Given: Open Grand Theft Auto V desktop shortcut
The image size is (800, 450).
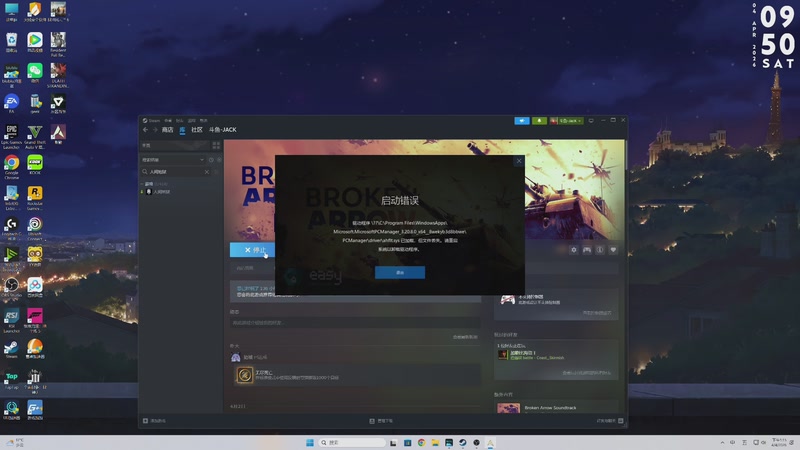Looking at the screenshot, I should tap(35, 136).
